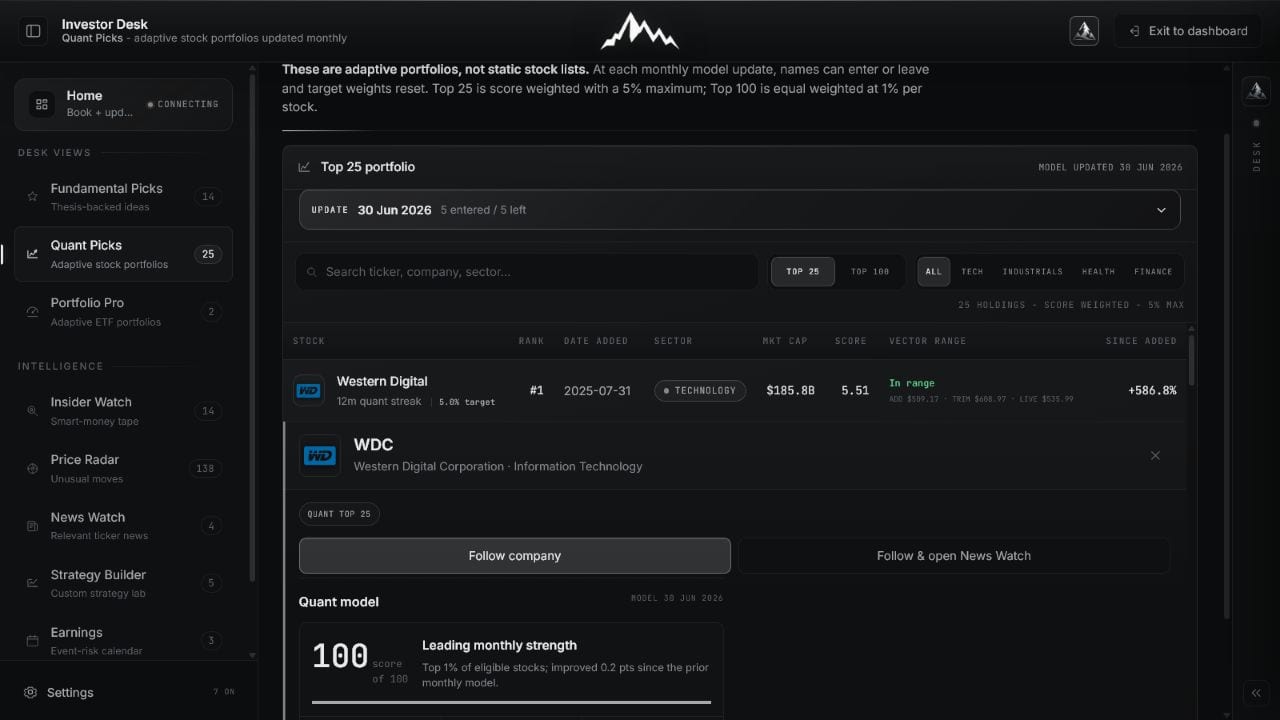Open the Earnings event-risk calendar
Image resolution: width=1280 pixels, height=720 pixels.
coord(123,641)
